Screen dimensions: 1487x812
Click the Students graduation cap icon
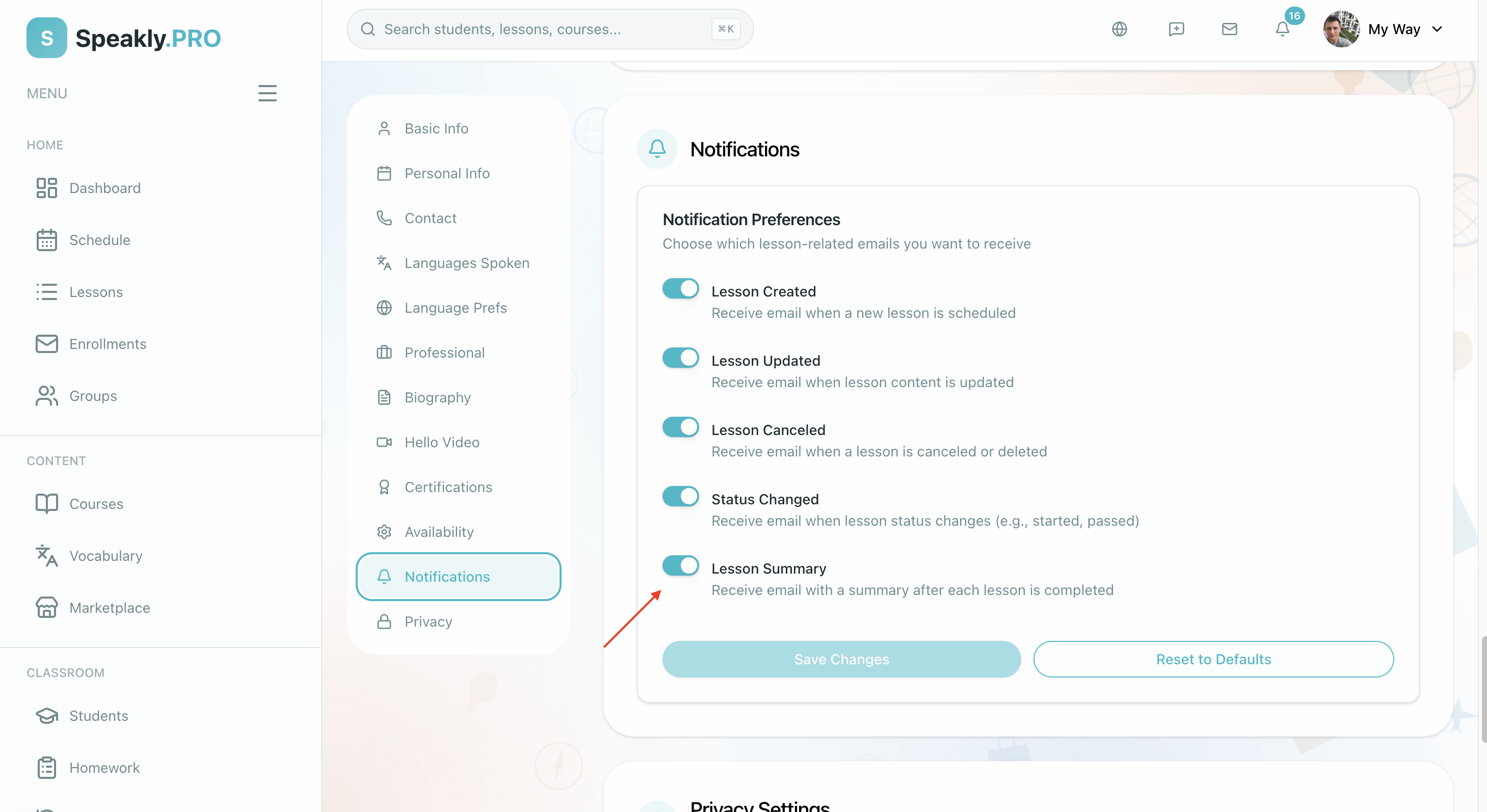[47, 716]
